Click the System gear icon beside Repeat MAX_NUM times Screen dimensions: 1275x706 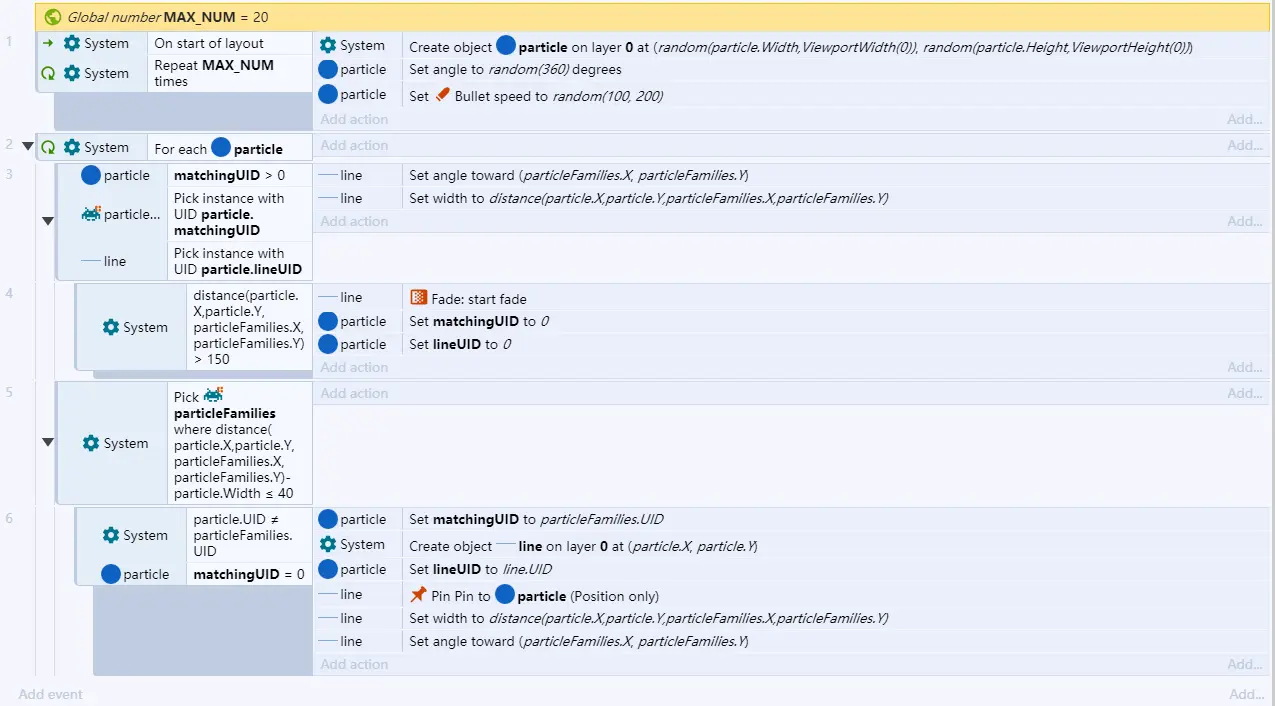[72, 73]
